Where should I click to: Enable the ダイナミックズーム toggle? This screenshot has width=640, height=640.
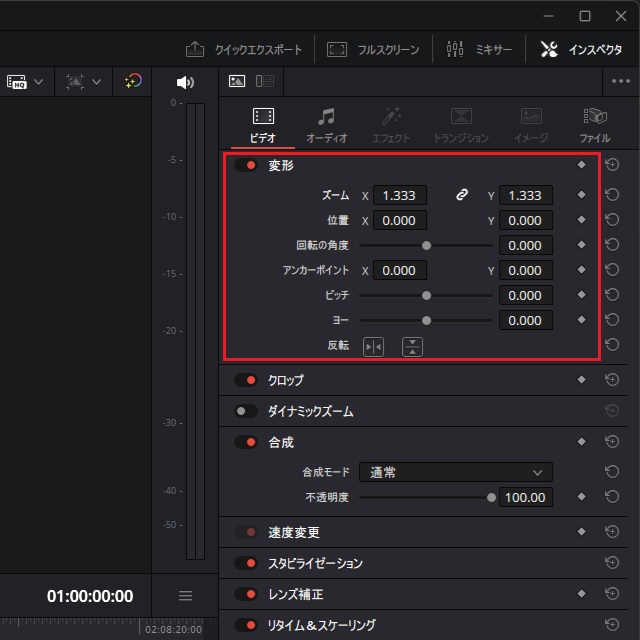tap(246, 411)
